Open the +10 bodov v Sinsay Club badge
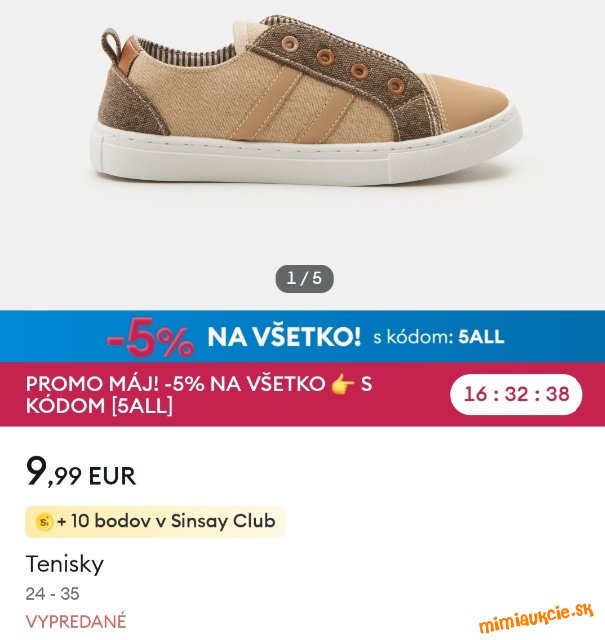 click(x=155, y=521)
